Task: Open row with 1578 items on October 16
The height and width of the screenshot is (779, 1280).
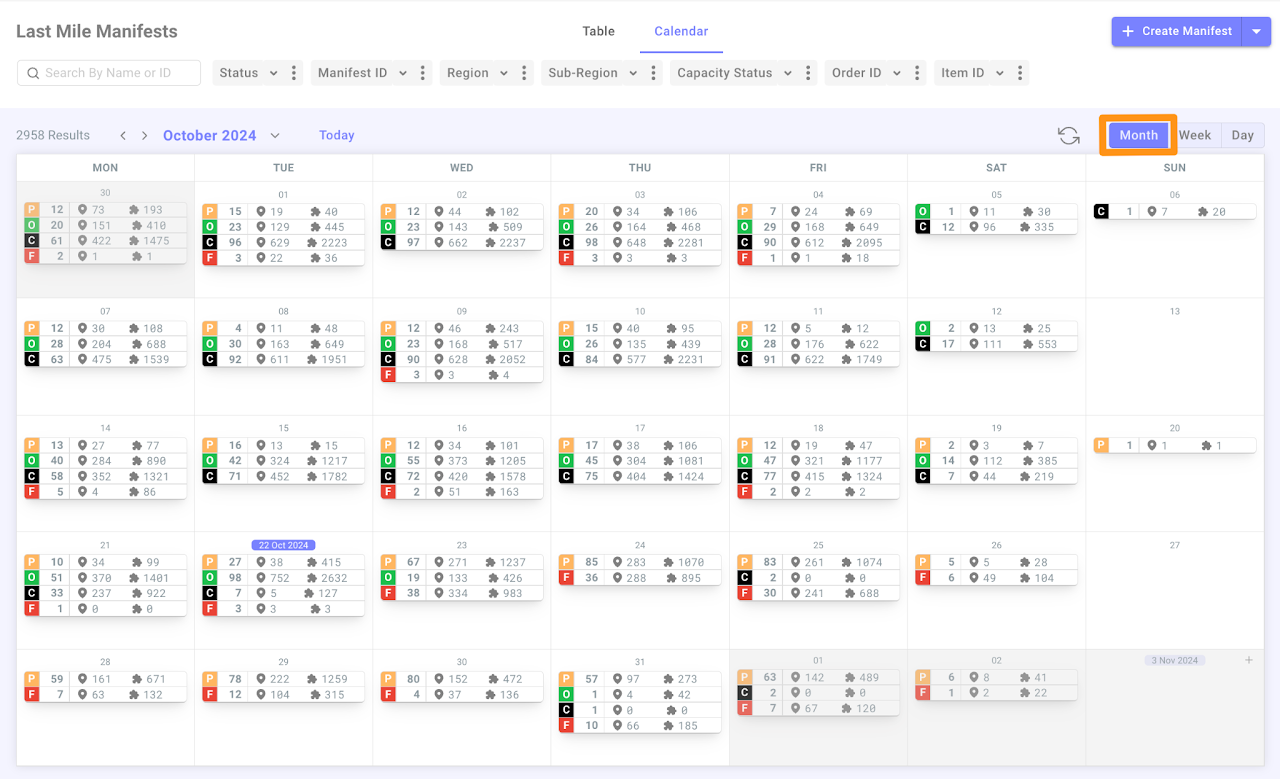Action: pyautogui.click(x=462, y=477)
